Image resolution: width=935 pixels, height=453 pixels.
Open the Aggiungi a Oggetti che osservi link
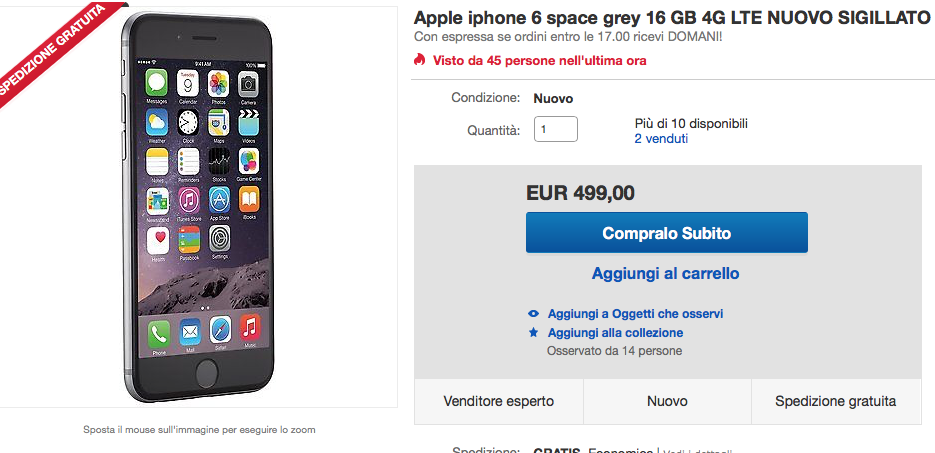coord(635,313)
